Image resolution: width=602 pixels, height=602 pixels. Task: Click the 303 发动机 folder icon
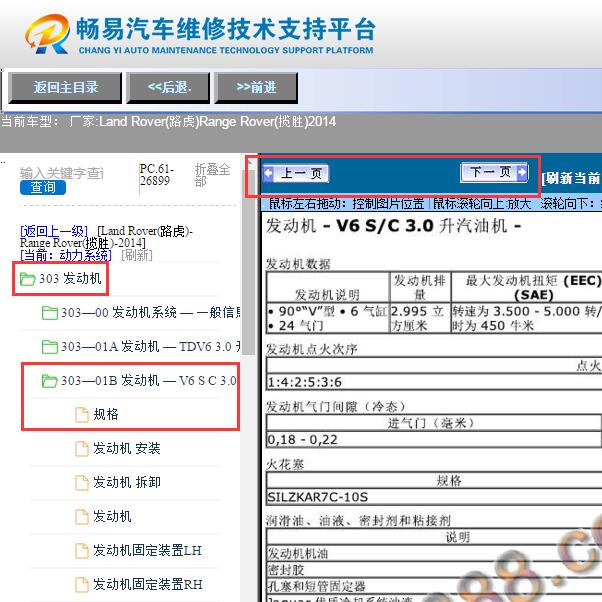27,279
